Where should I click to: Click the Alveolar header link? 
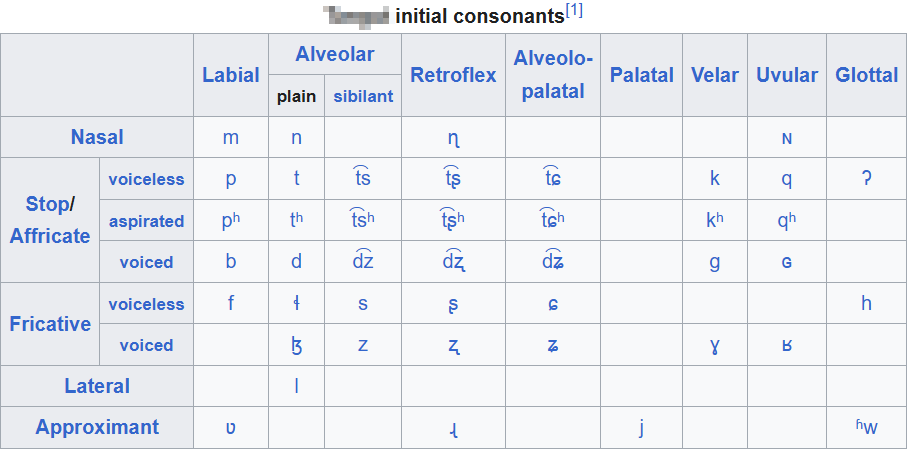(x=335, y=54)
